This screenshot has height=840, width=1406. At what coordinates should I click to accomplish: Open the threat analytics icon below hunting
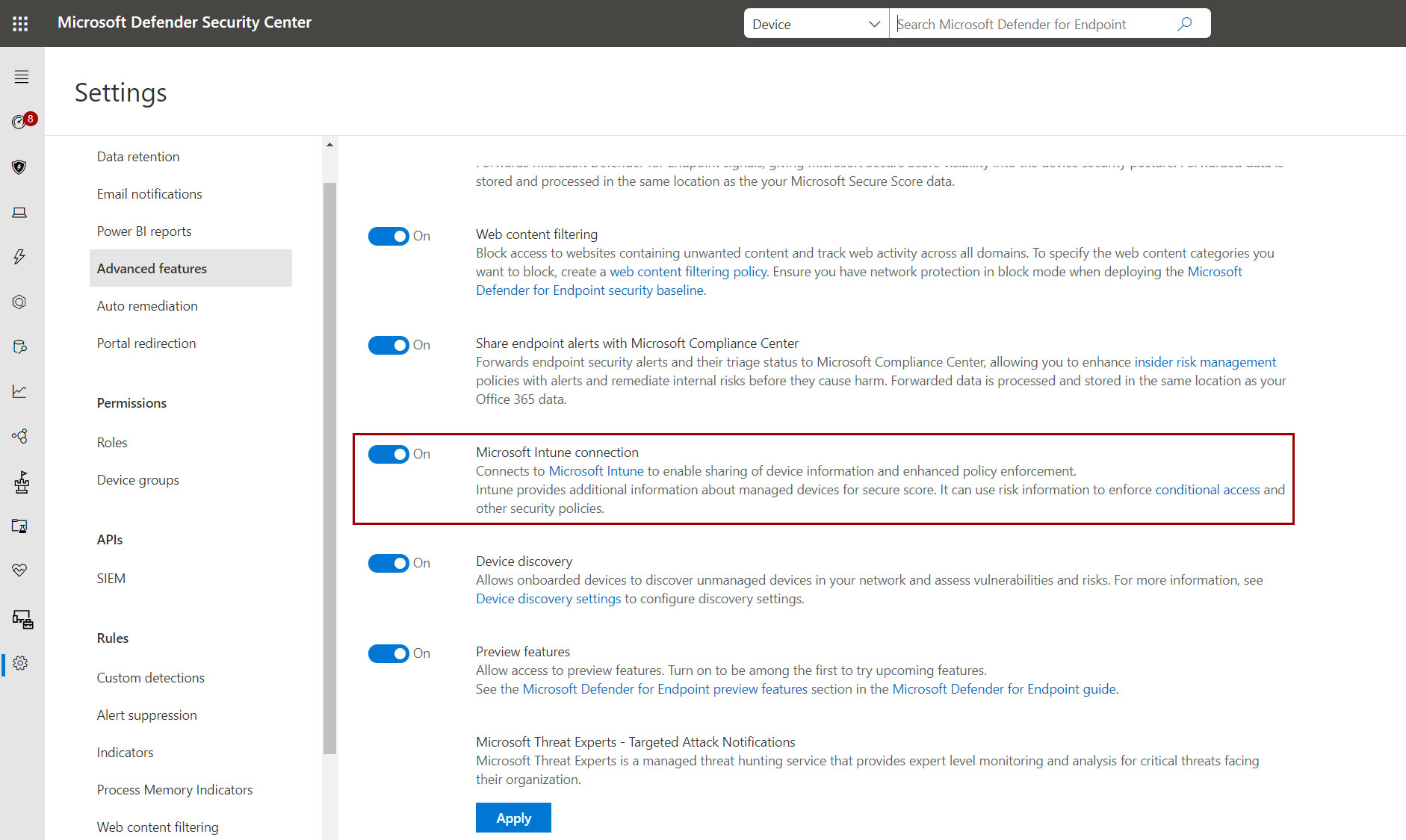19,346
